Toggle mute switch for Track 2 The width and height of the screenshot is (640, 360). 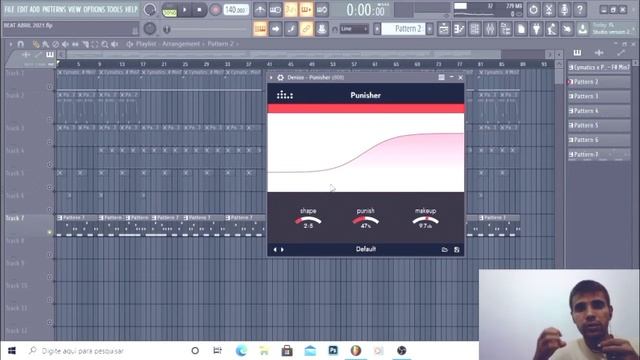50,119
